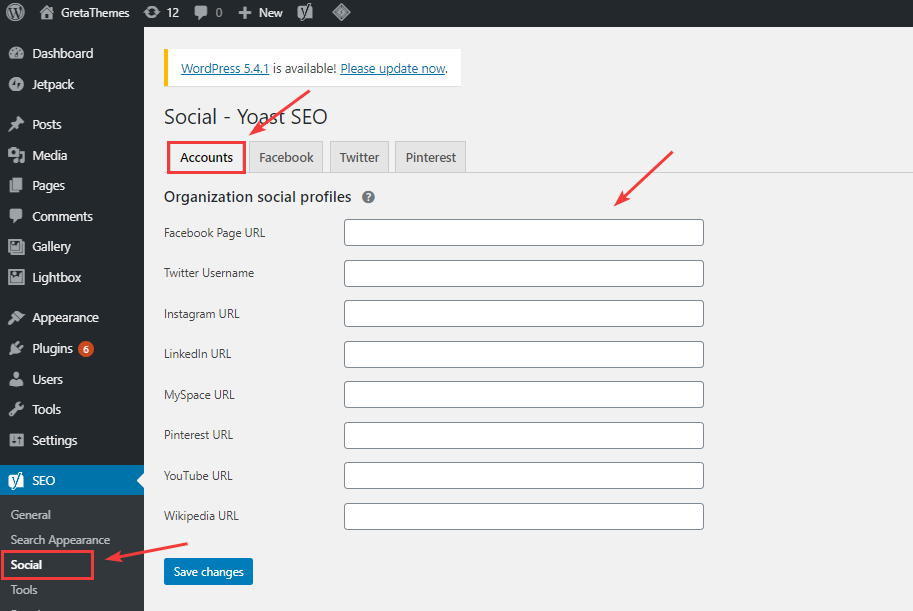
Task: Open the Dashboard menu item
Action: coord(63,54)
